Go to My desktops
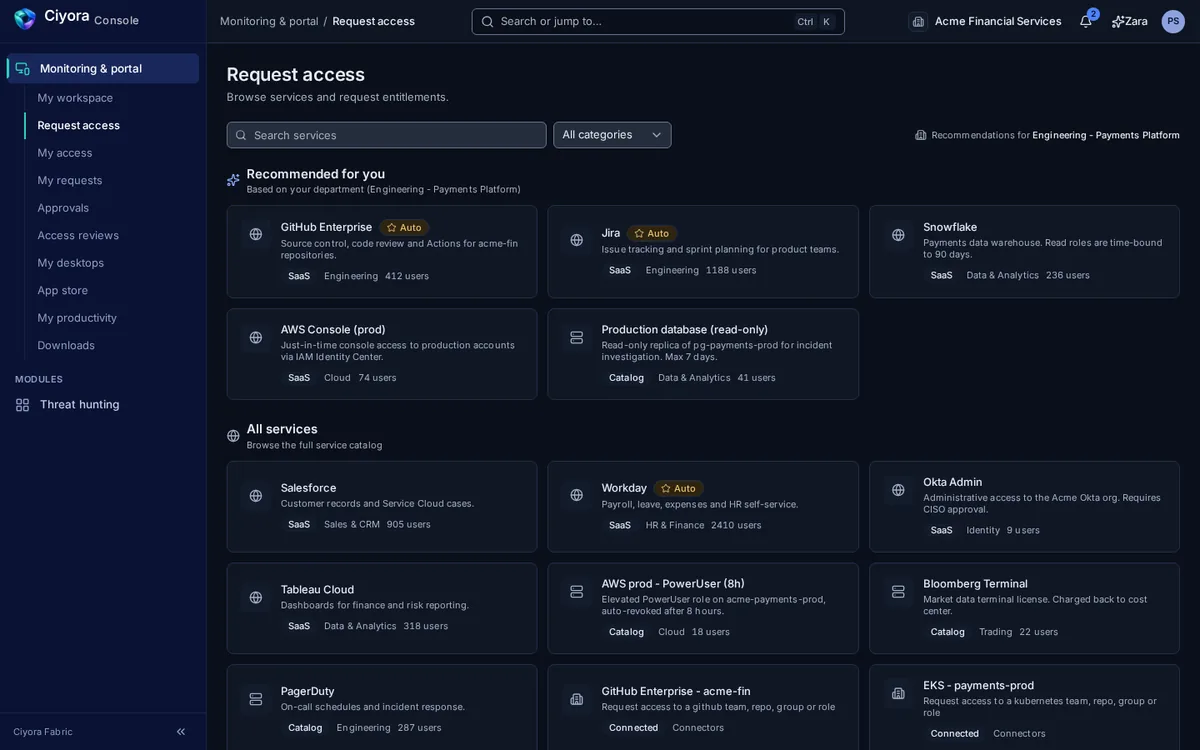 pos(71,263)
